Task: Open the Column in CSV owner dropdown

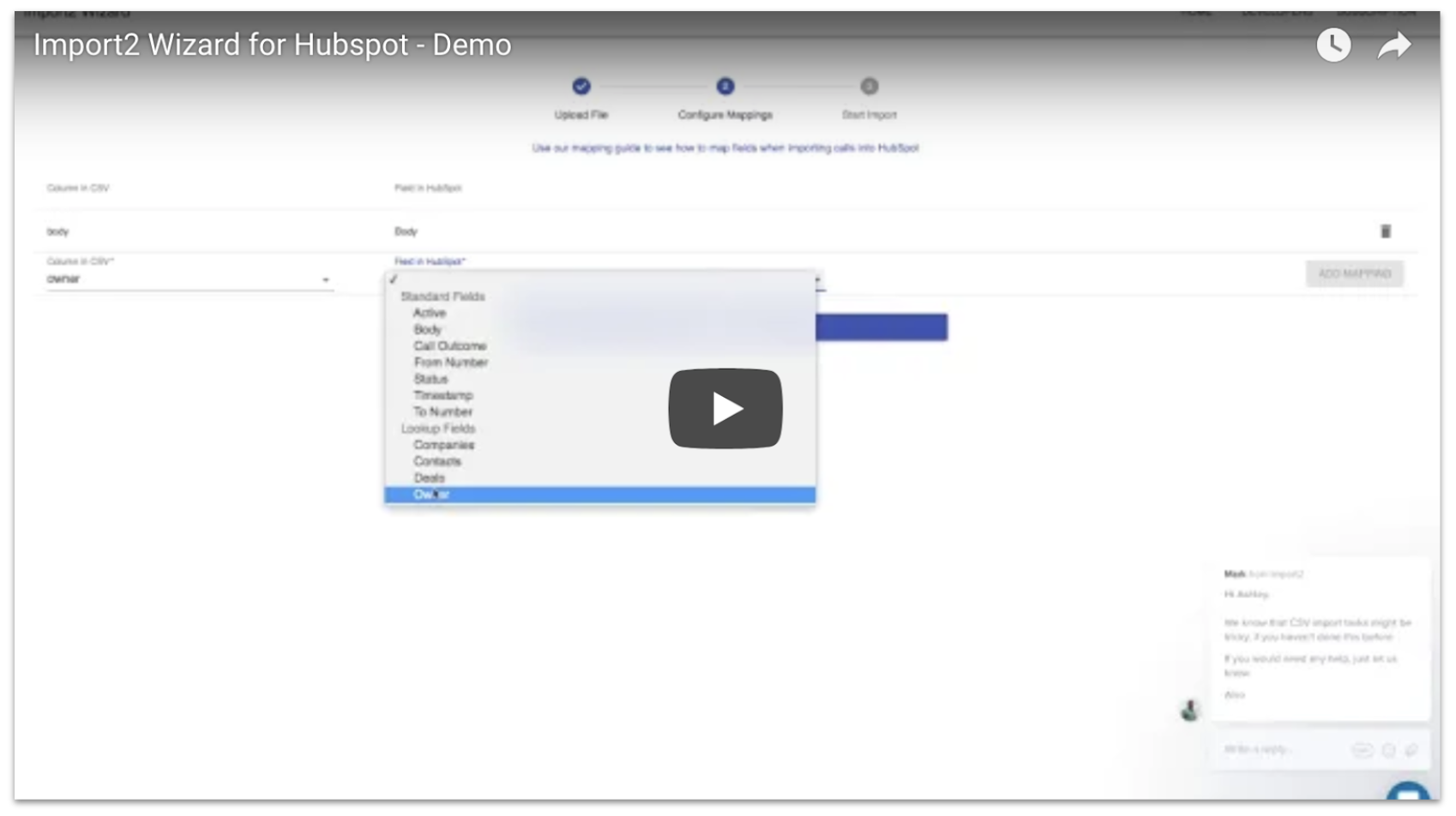Action: tap(189, 279)
